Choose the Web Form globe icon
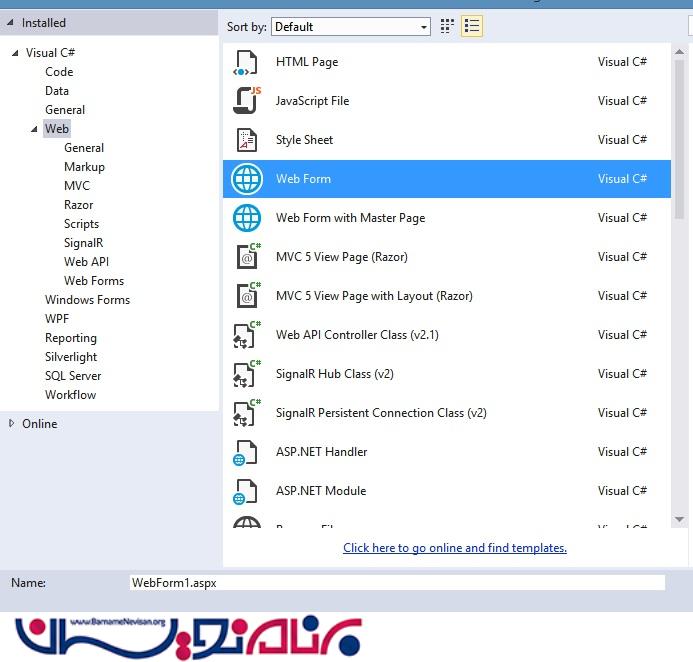This screenshot has height=662, width=693. (246, 179)
